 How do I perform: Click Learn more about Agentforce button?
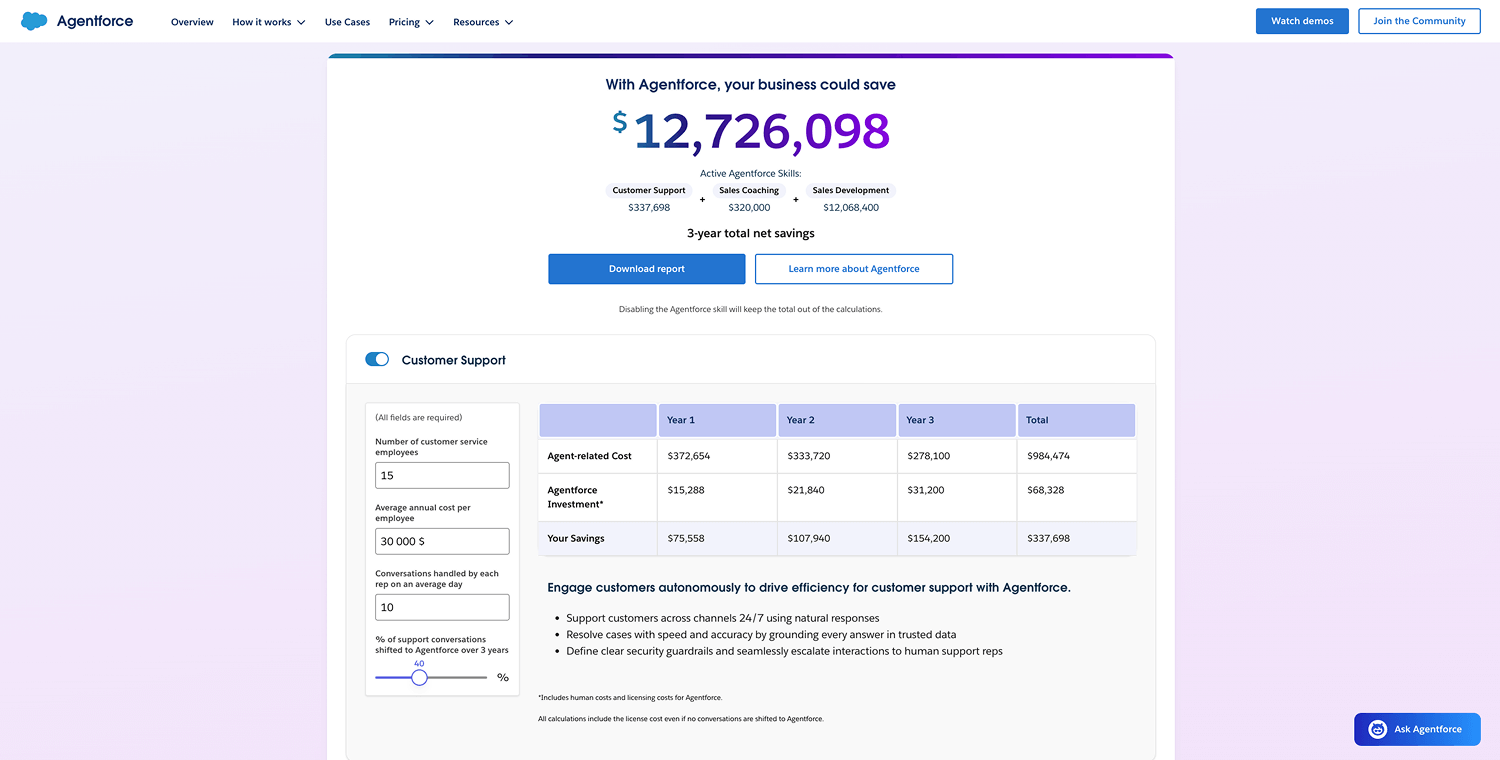coord(854,269)
